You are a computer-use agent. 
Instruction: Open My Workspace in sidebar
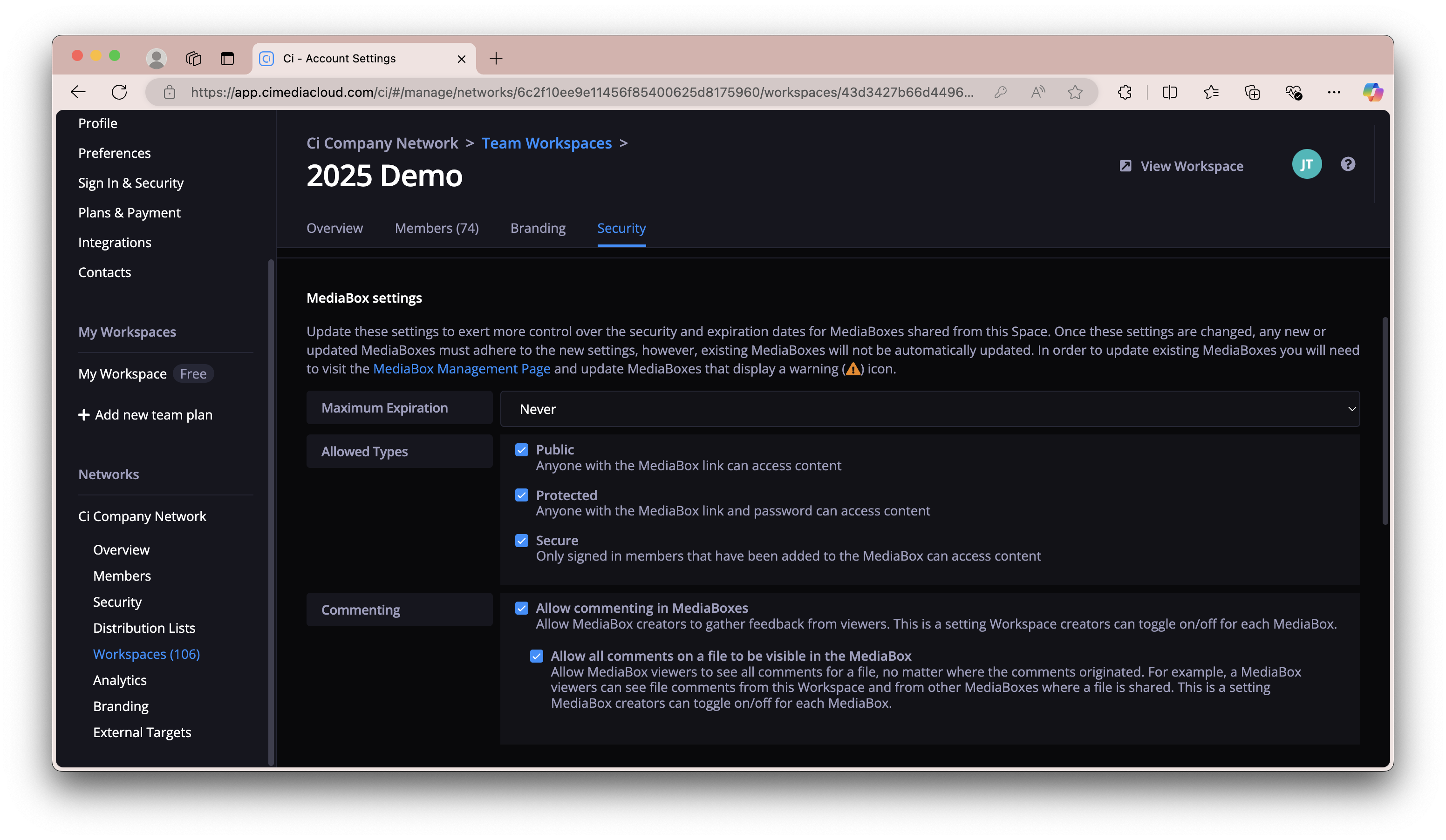[122, 374]
